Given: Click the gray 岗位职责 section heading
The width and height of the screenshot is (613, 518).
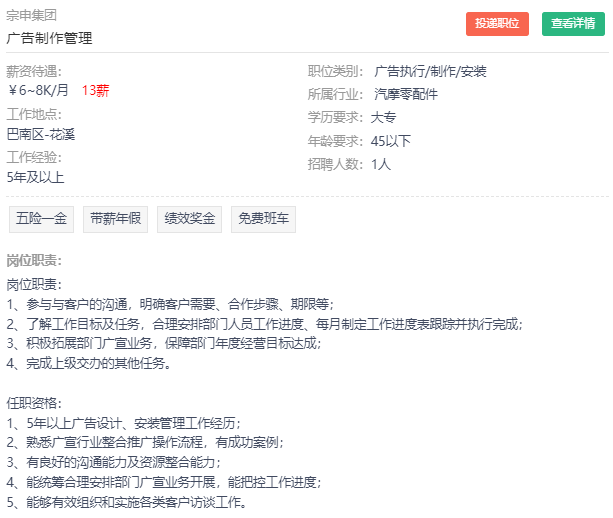Looking at the screenshot, I should (x=34, y=261).
